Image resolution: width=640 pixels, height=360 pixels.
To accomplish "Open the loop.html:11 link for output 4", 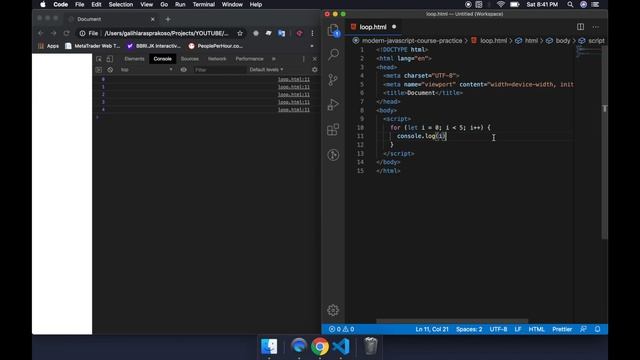I will [294, 109].
